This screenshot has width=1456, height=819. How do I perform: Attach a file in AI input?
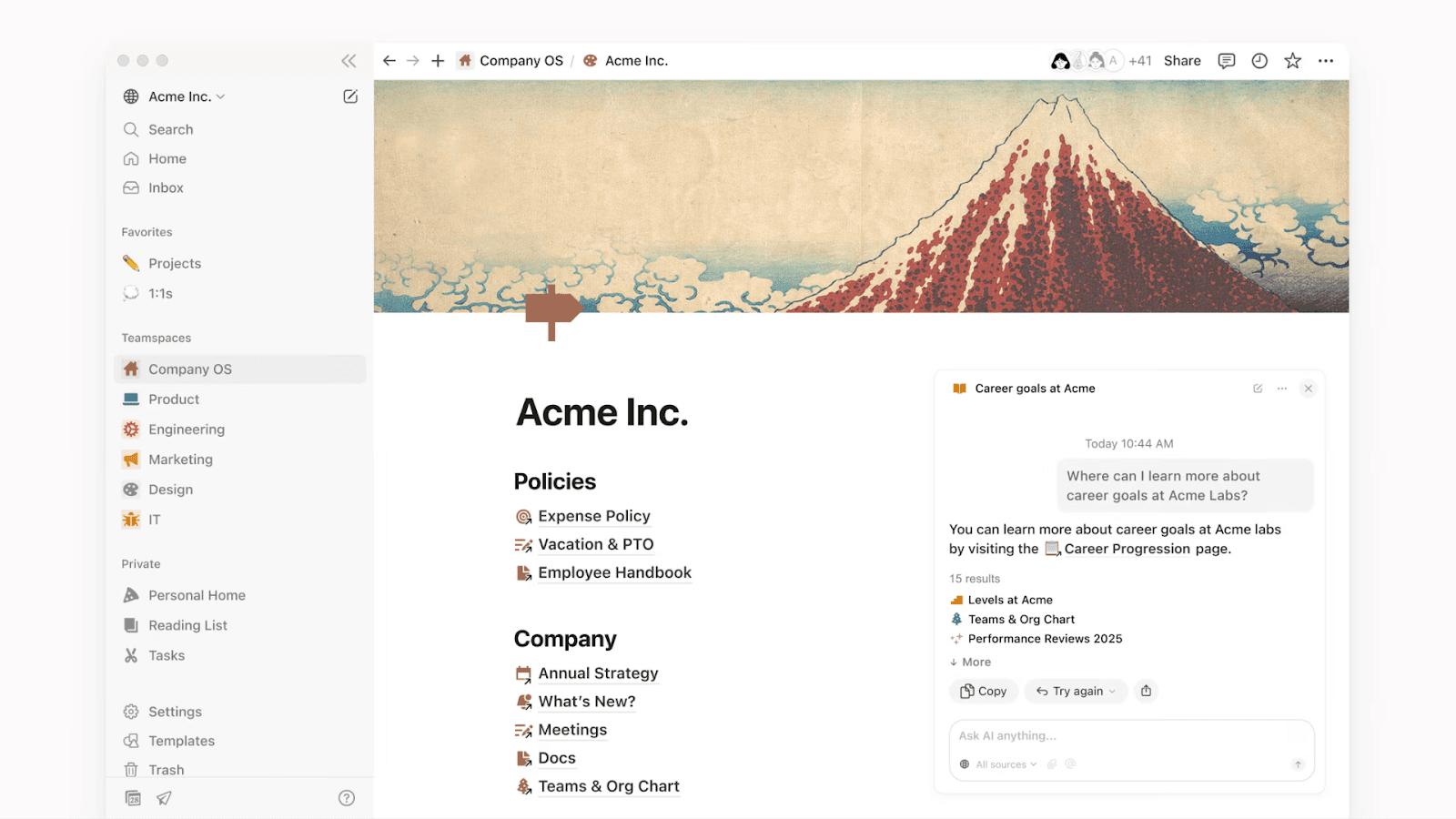[1052, 764]
